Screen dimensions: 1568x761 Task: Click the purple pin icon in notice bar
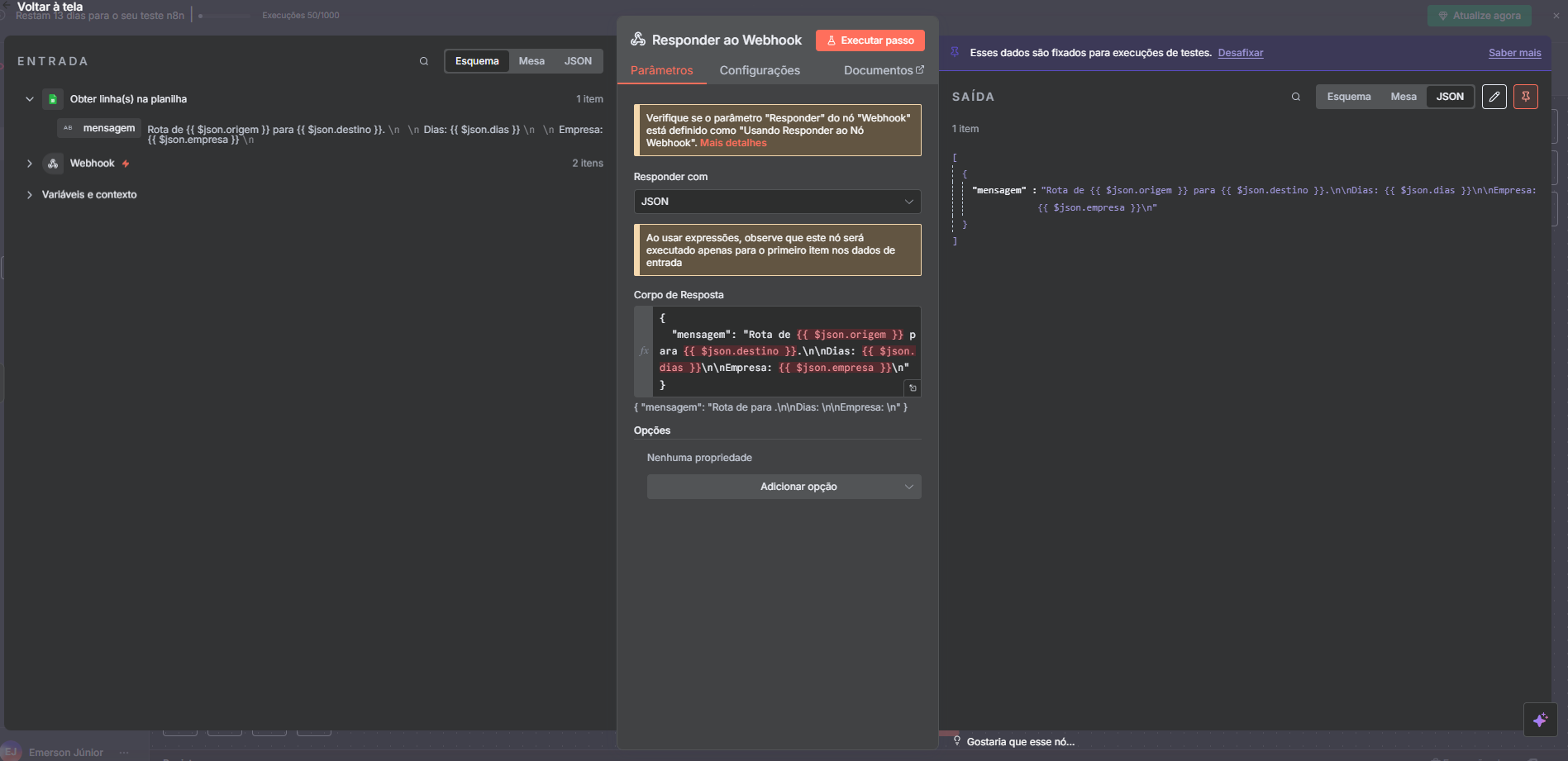(955, 52)
